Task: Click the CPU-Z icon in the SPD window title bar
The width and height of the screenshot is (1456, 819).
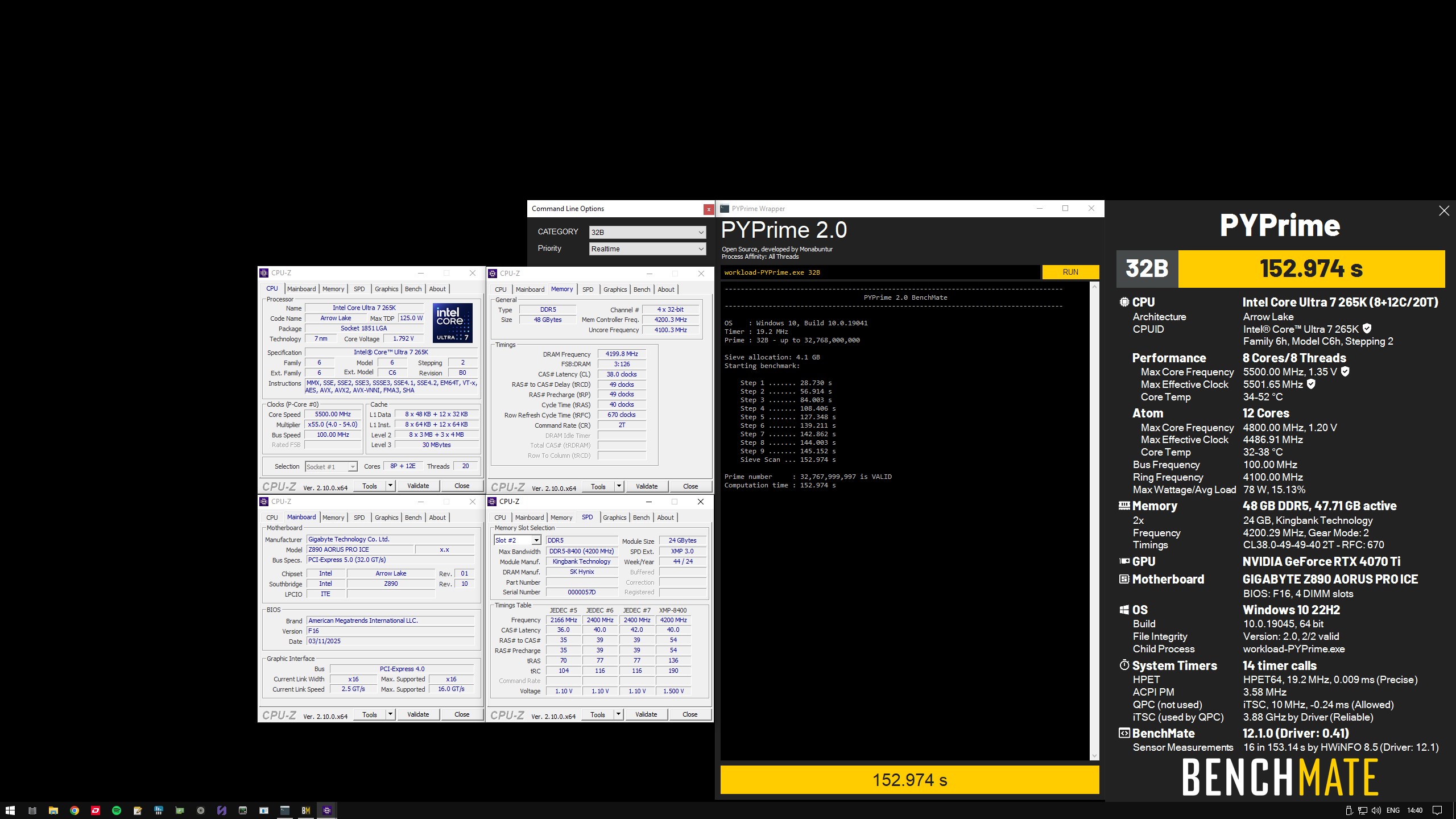Action: [493, 502]
